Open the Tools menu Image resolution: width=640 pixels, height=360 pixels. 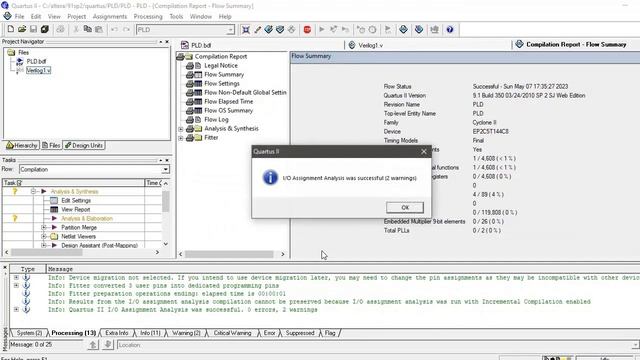pos(176,16)
